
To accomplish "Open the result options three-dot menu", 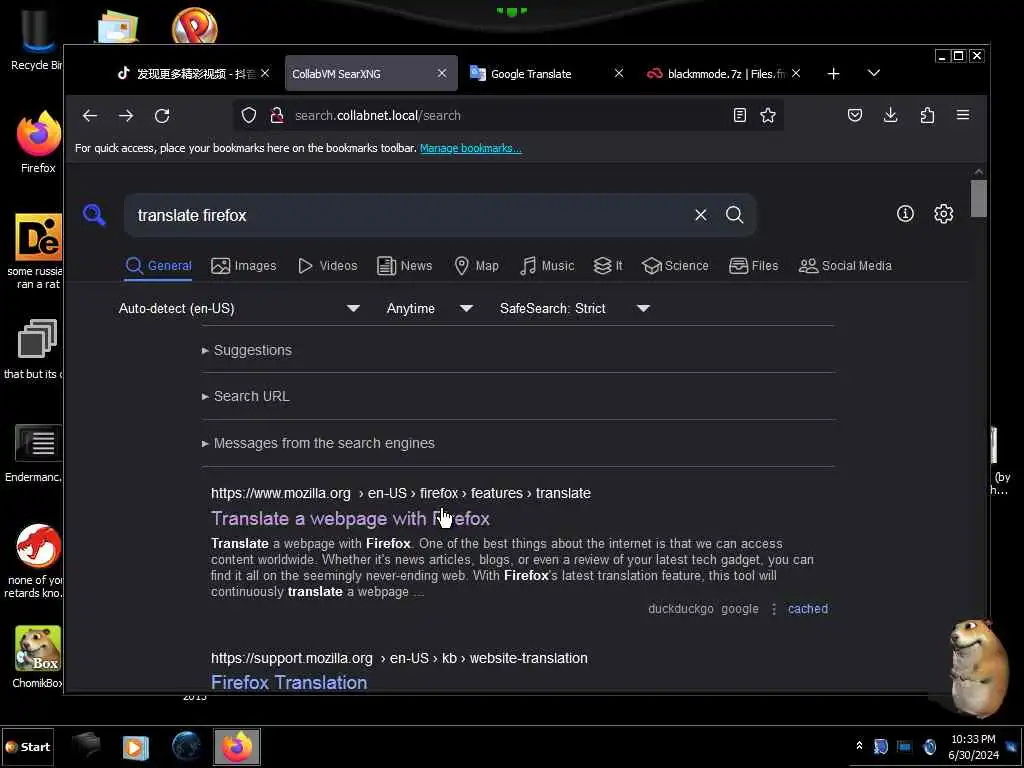I will 774,609.
